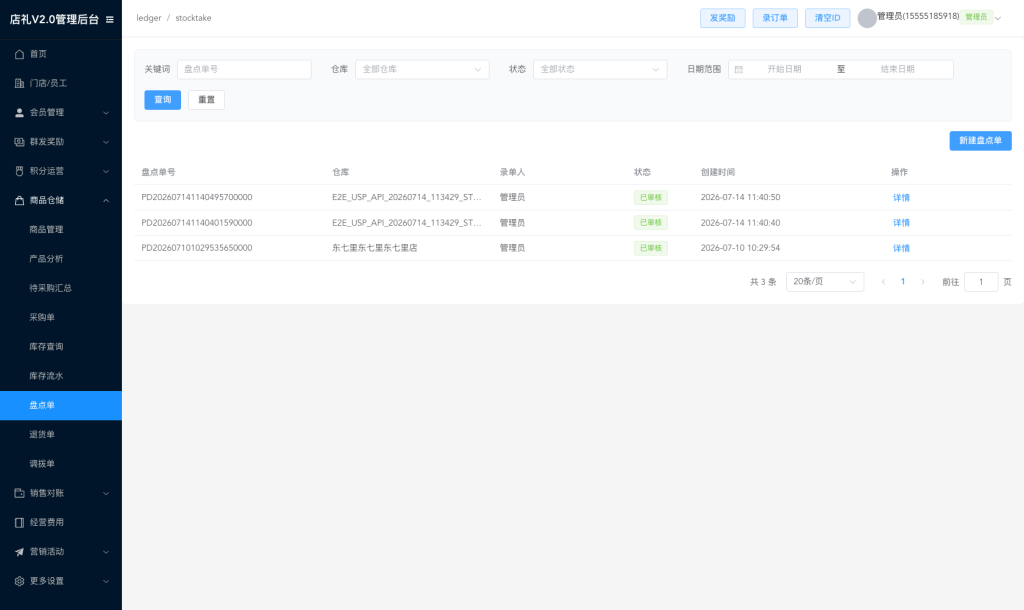Click the wallet icon beside 销售对账
Screen dimensions: 1024x610
coord(20,493)
